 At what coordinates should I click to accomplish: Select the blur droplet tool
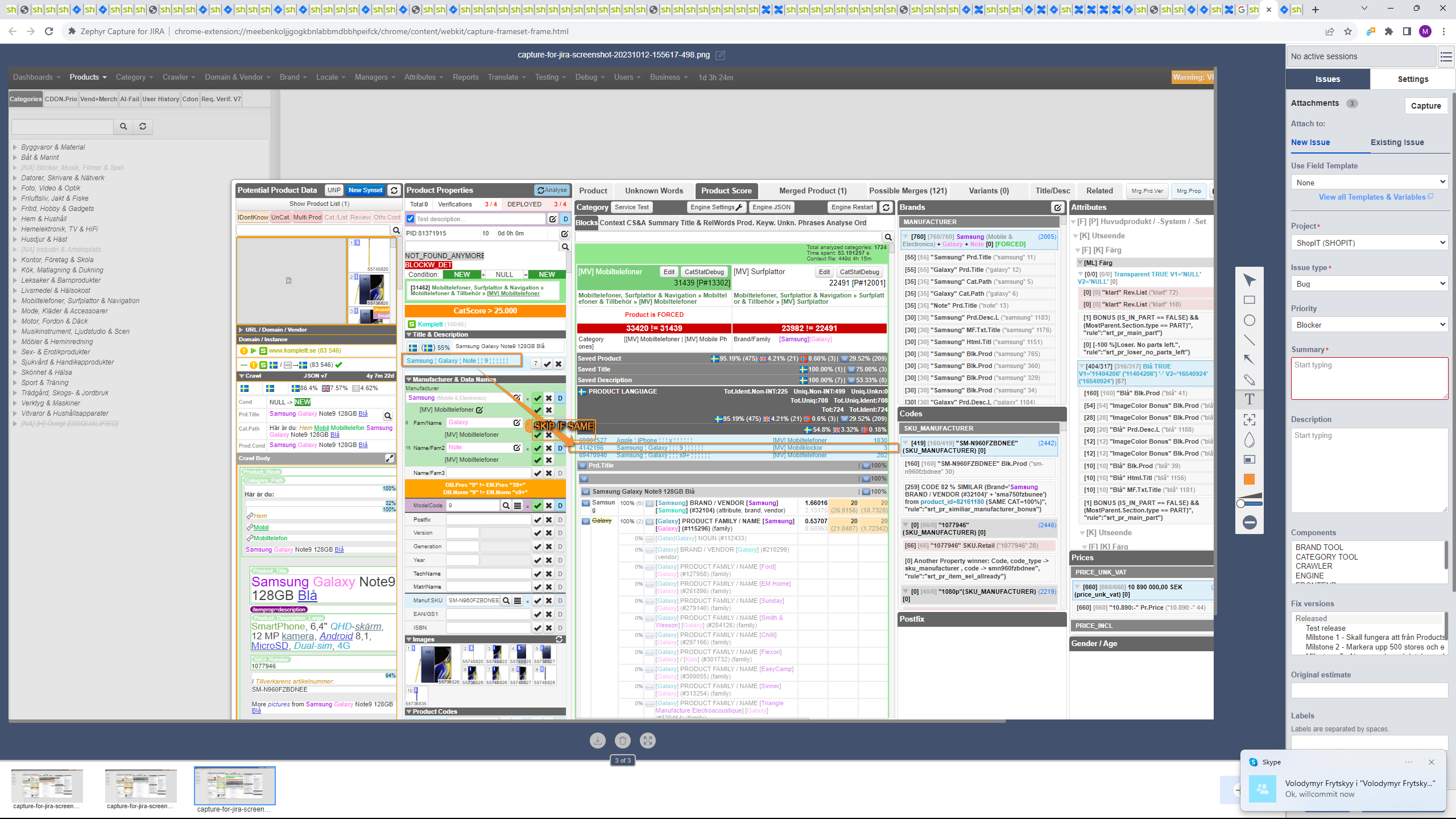point(1249,440)
